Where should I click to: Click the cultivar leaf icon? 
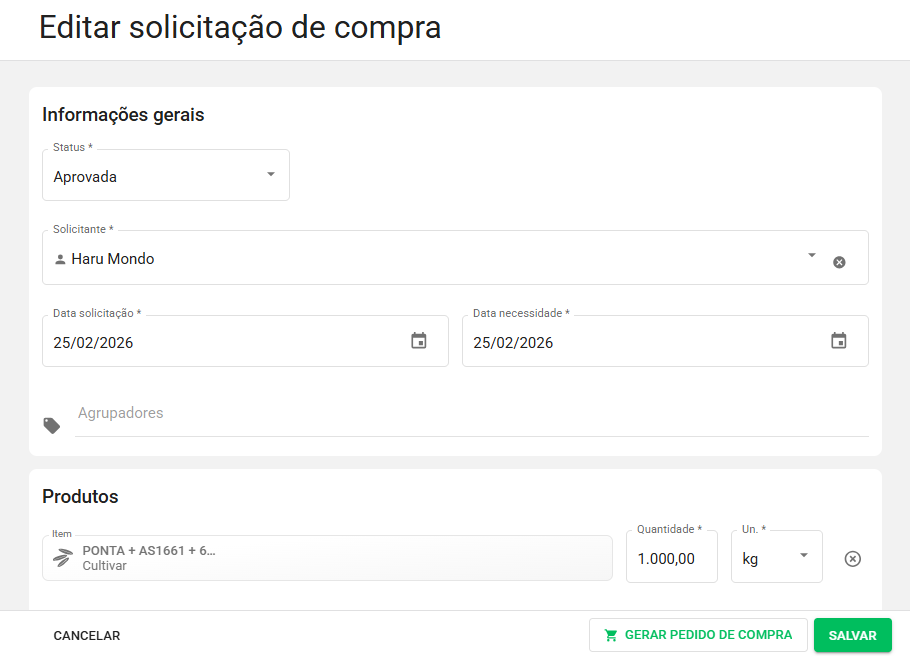[x=63, y=558]
